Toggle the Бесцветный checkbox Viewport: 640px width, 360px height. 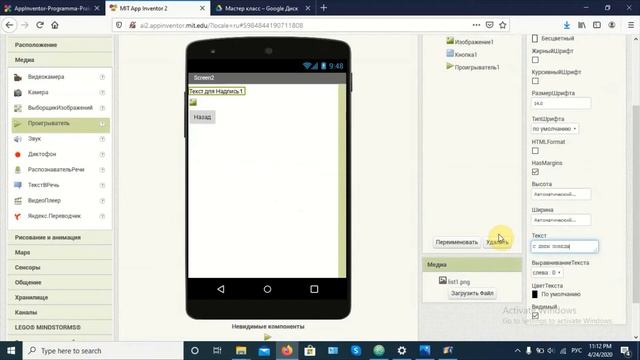click(535, 38)
